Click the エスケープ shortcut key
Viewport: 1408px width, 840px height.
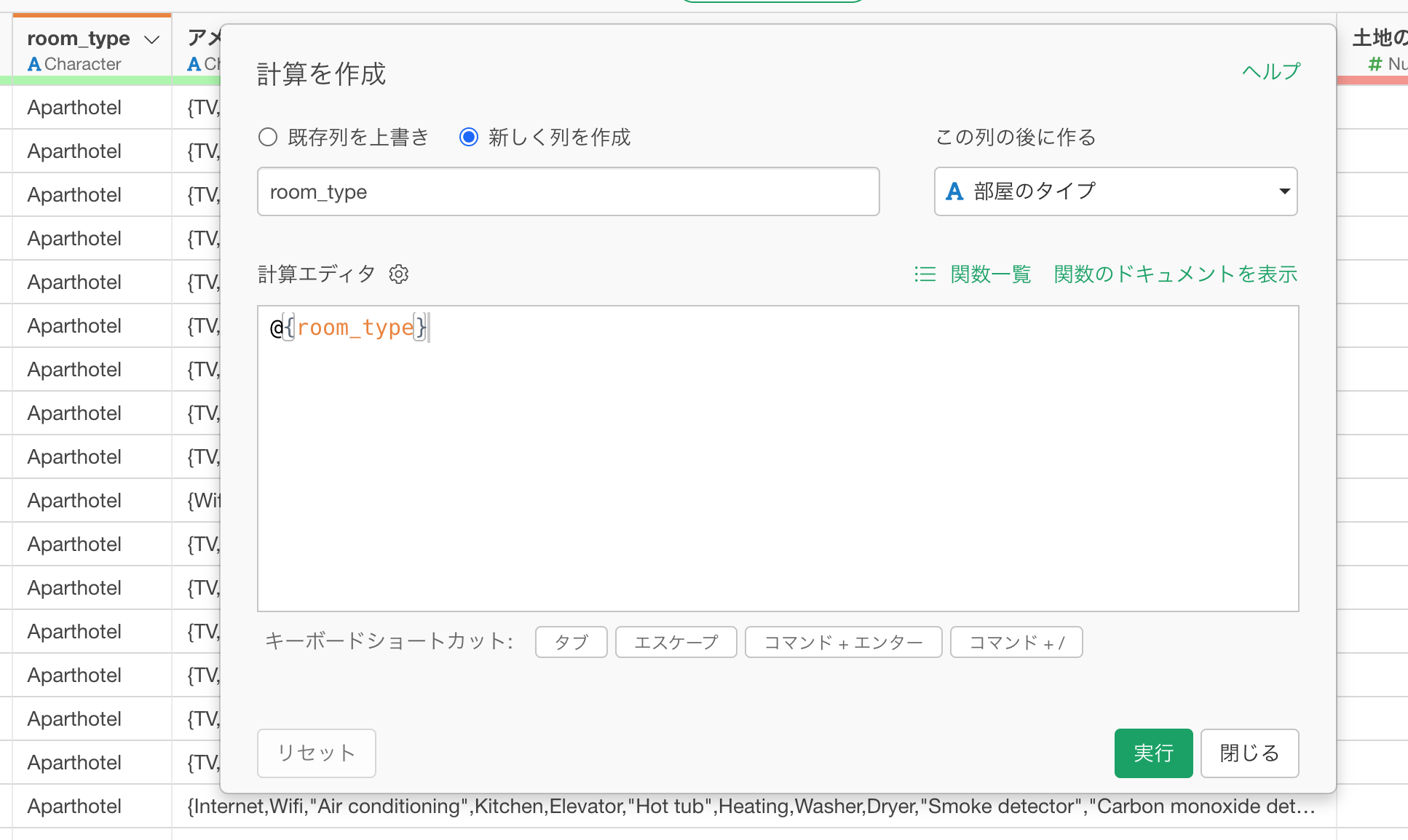point(676,642)
